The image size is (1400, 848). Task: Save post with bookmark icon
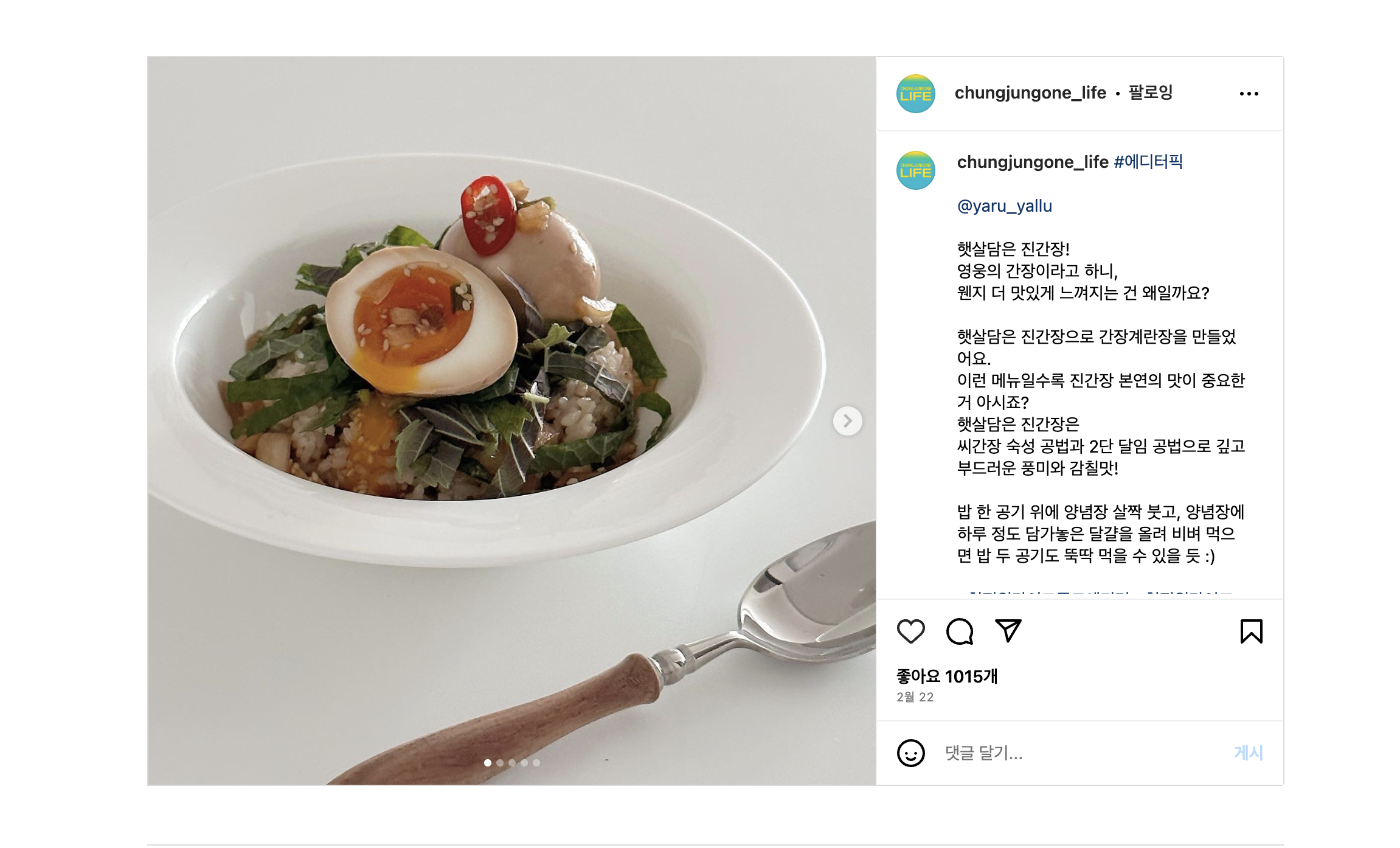pyautogui.click(x=1251, y=631)
